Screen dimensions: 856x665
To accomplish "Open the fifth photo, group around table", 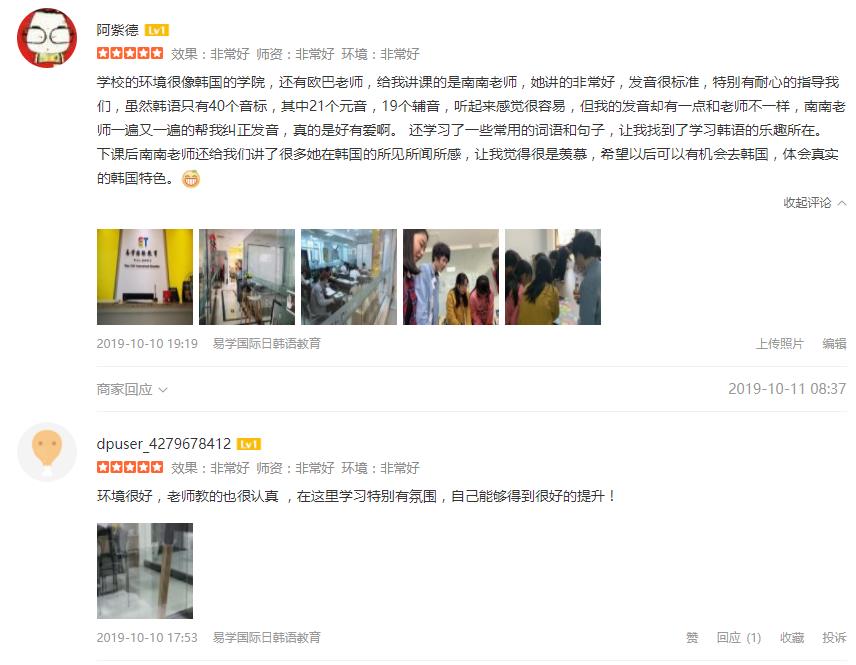I will tap(553, 277).
